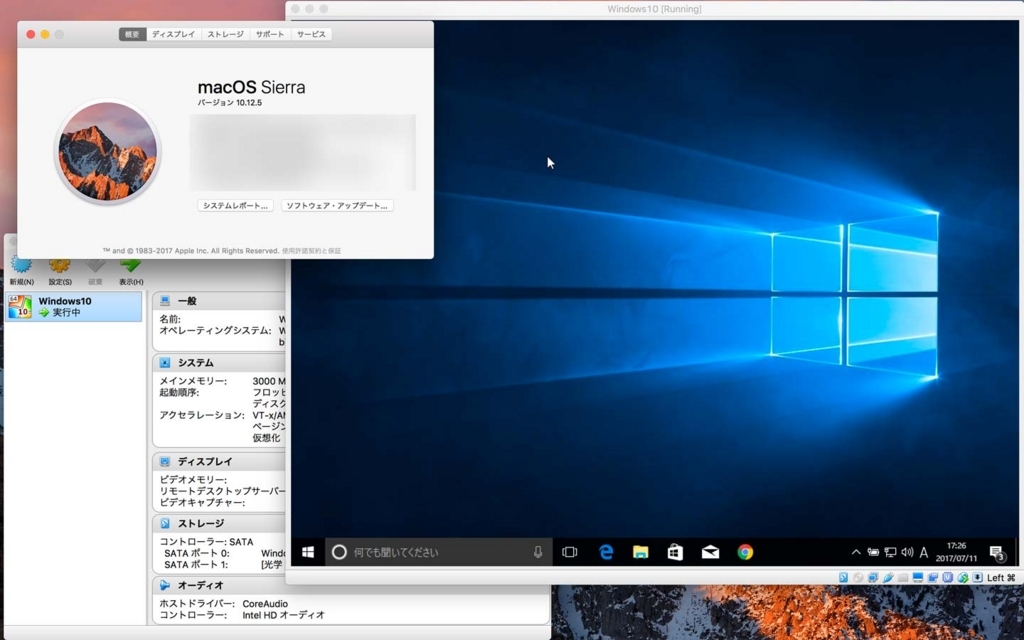Close the About This Mac window

point(31,34)
